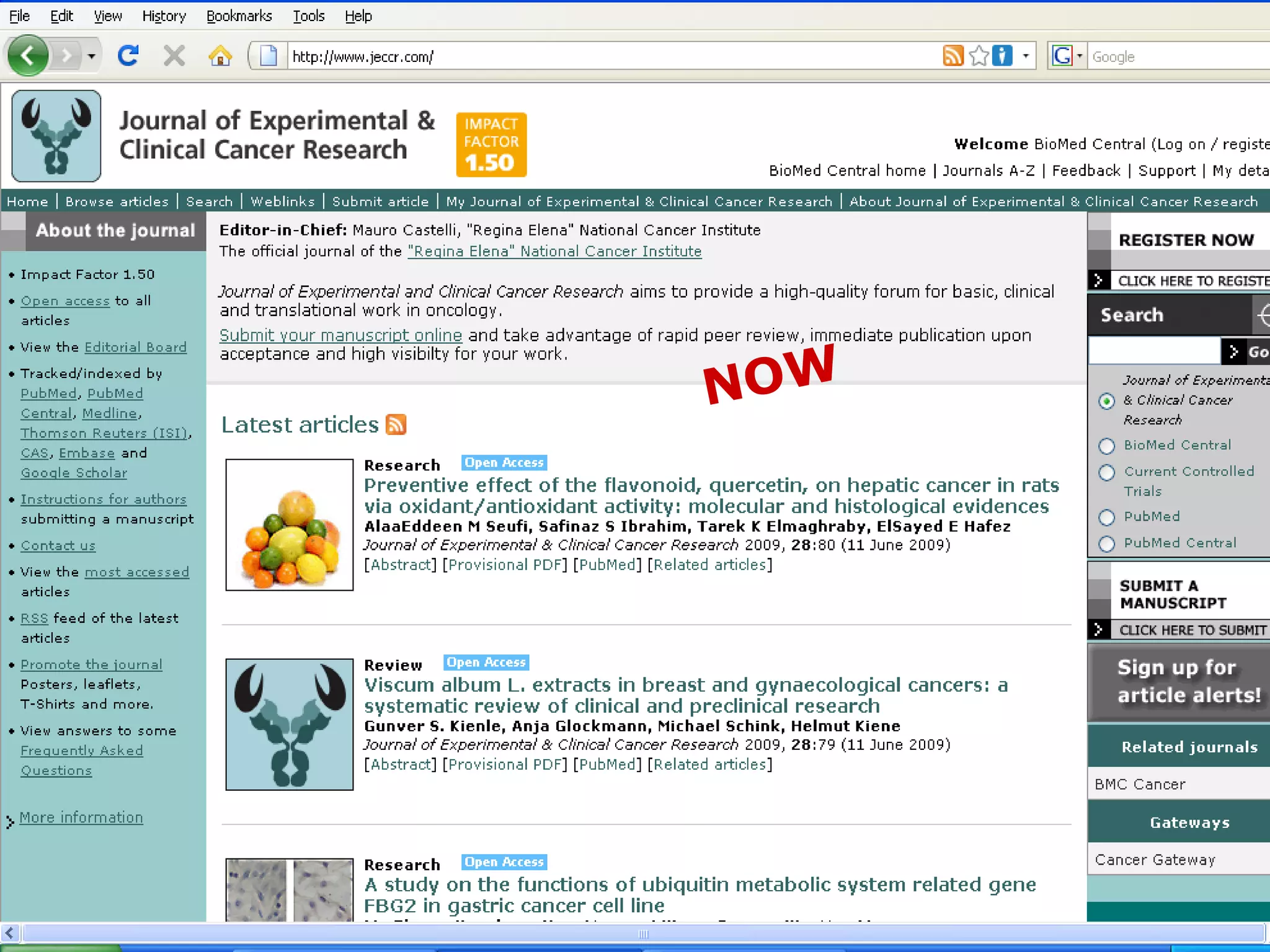Open the Bookmarks menu
This screenshot has width=1270, height=952.
tap(239, 16)
